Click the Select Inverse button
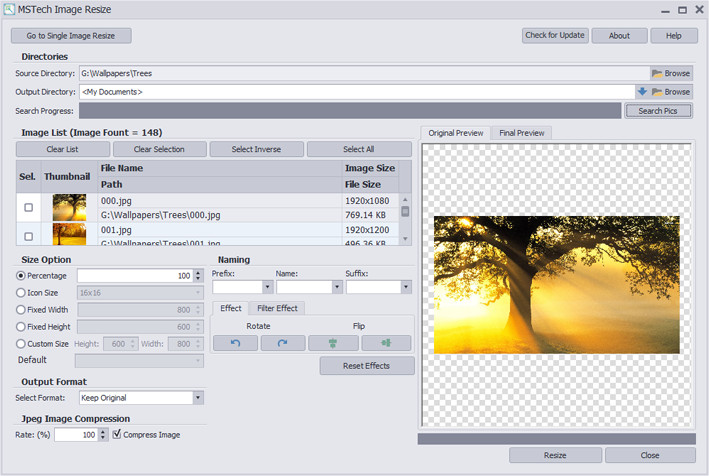The height and width of the screenshot is (476, 709). [x=256, y=149]
